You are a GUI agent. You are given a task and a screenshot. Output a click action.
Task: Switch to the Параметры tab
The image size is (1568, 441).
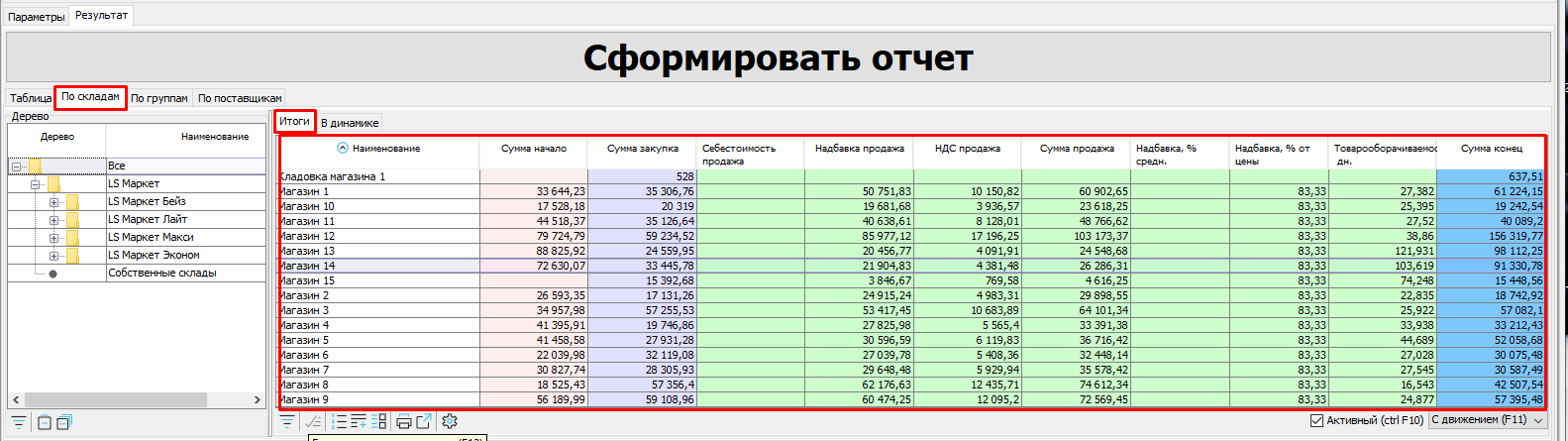pyautogui.click(x=37, y=17)
